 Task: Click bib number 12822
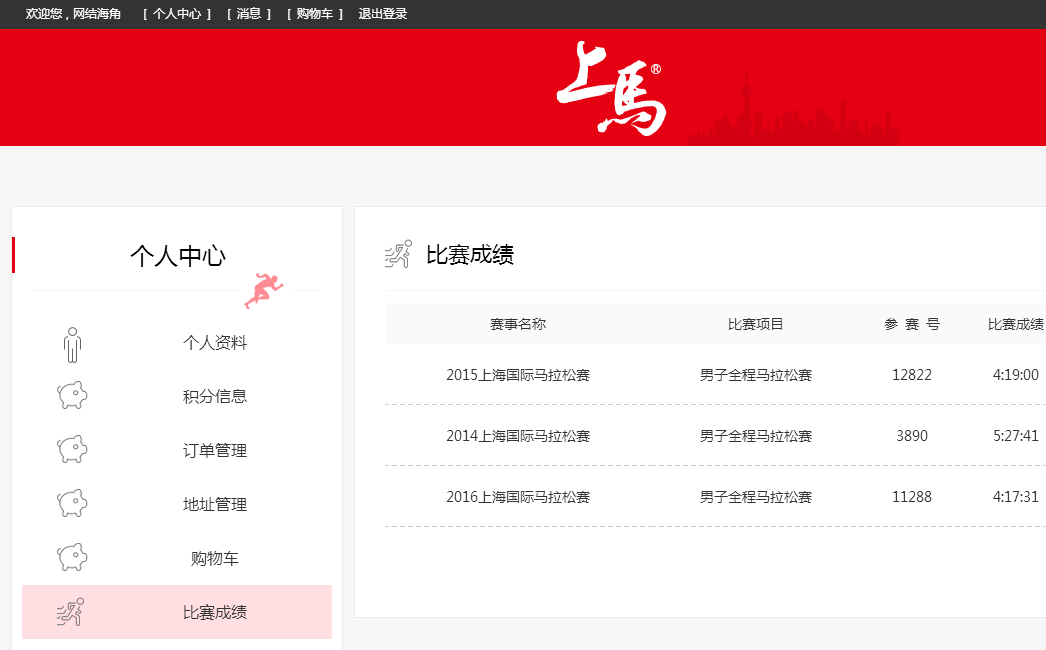(x=912, y=375)
